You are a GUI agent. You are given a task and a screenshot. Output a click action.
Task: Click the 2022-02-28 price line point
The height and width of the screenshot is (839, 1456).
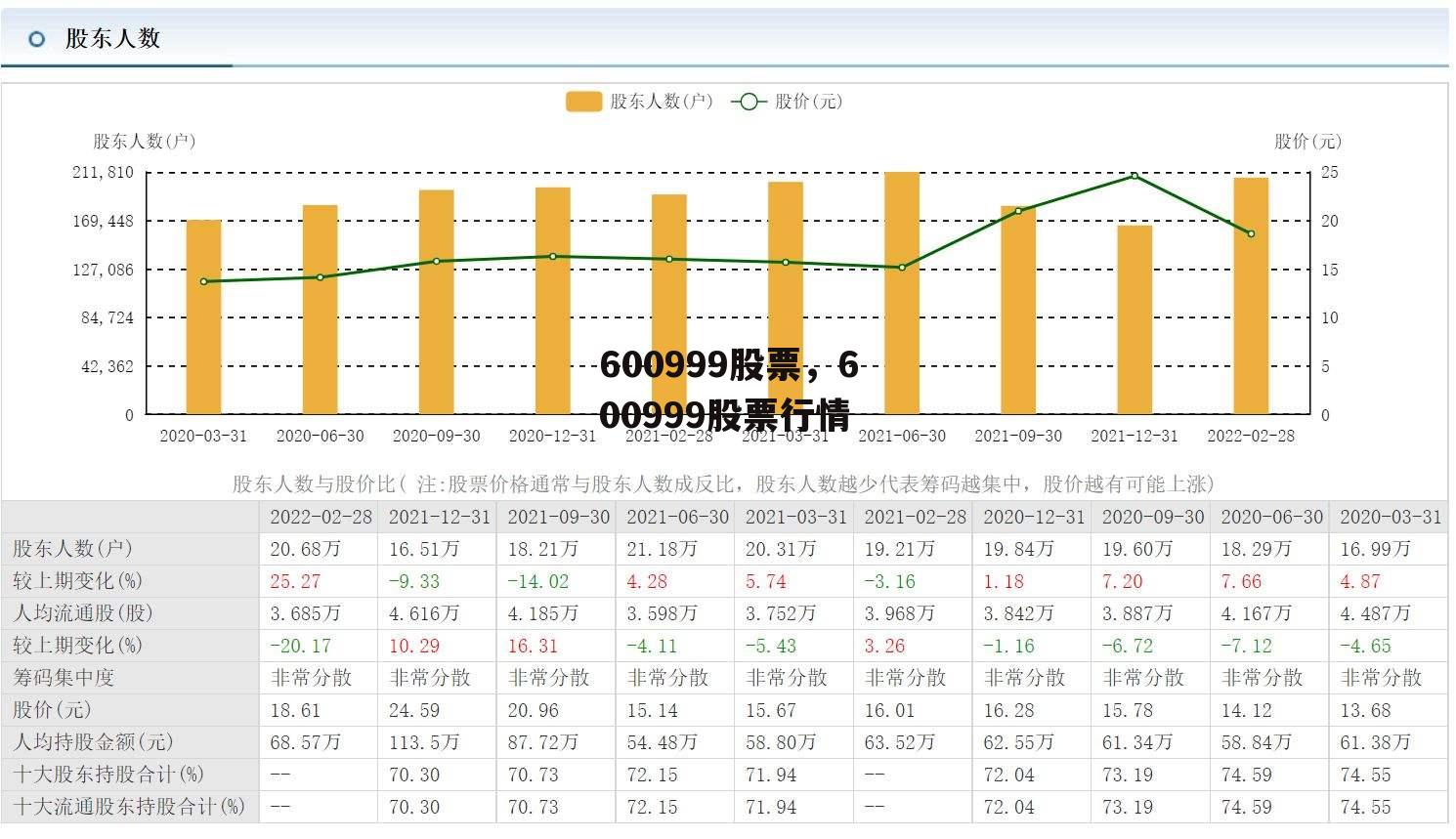tap(1251, 234)
